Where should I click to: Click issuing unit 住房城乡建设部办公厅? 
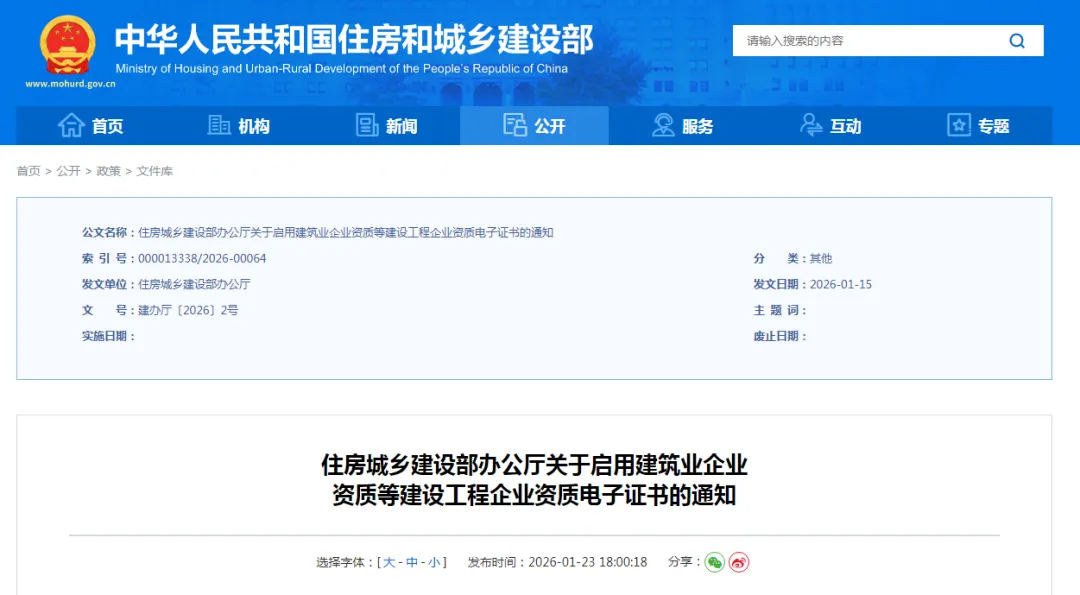click(x=194, y=284)
